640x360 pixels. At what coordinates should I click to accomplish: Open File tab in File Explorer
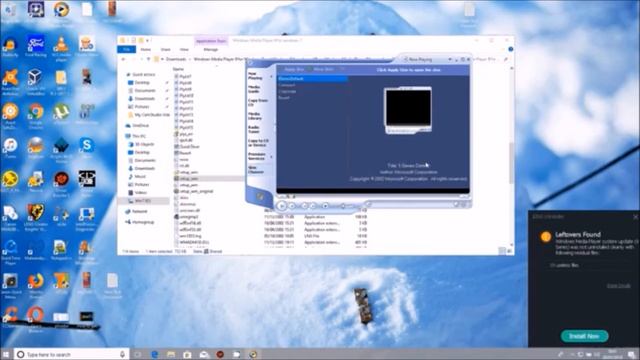127,49
